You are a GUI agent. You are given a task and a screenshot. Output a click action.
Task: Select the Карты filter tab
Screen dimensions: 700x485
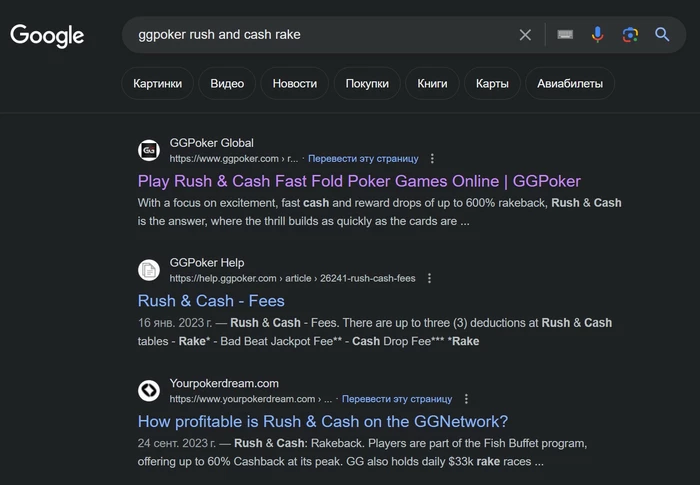point(492,84)
